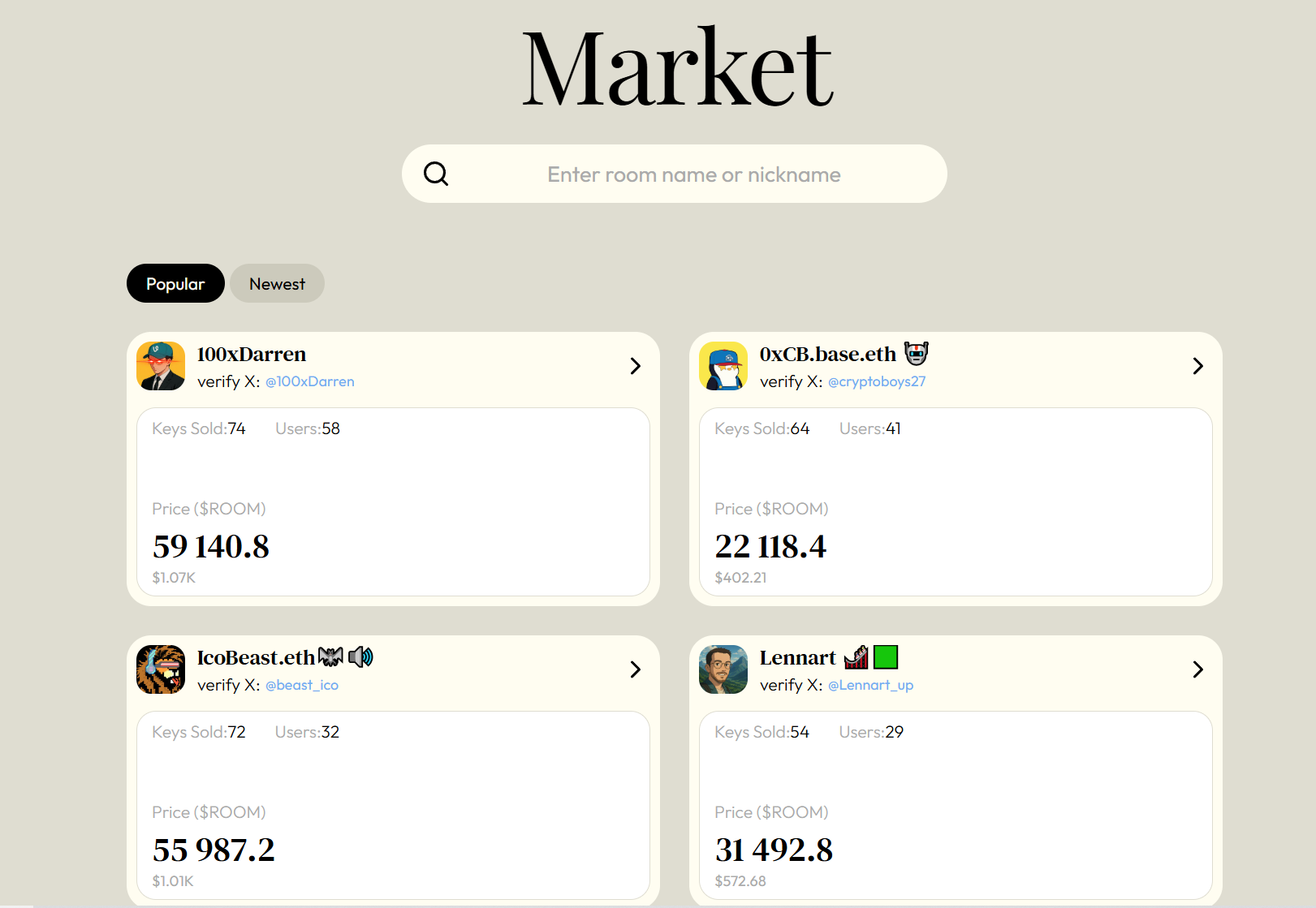Click bat emoji after IcoBeast.eth name
Viewport: 1316px width, 908px height.
330,657
